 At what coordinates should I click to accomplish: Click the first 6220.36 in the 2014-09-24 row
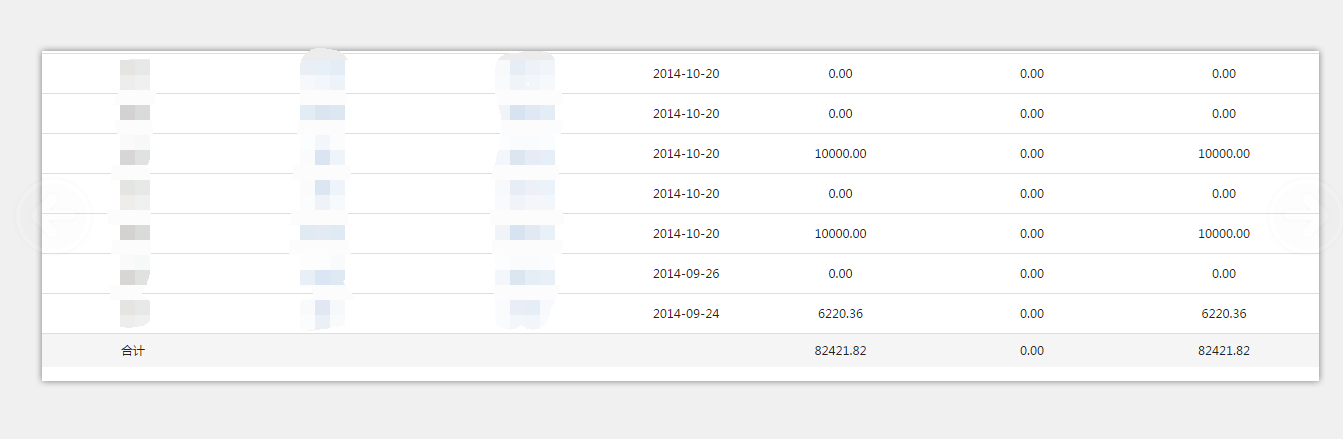(x=840, y=313)
